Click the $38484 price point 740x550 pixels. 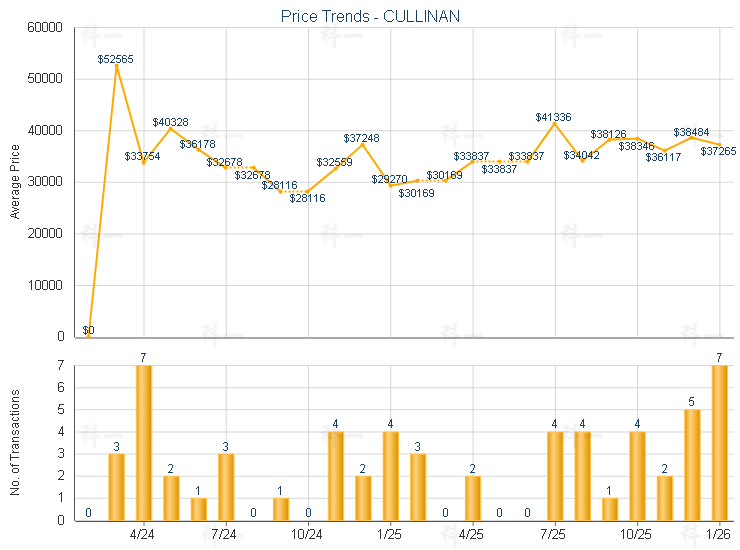tap(692, 137)
